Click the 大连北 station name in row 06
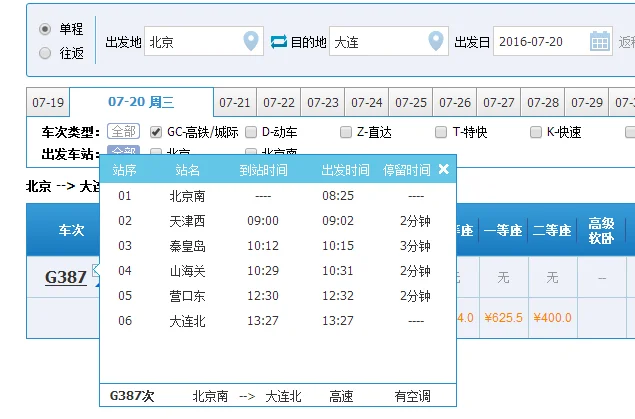The height and width of the screenshot is (419, 635). pyautogui.click(x=187, y=321)
